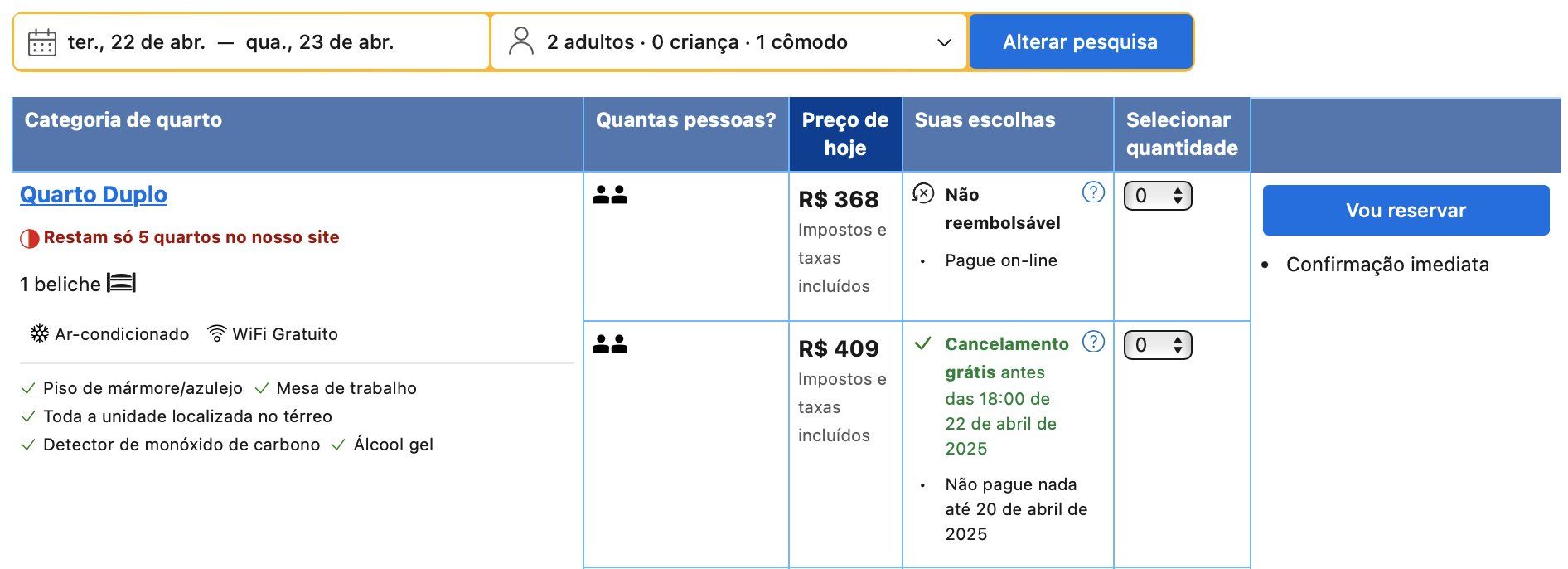Click help icon beside Não reembolsável
The width and height of the screenshot is (1568, 569).
(x=1094, y=192)
